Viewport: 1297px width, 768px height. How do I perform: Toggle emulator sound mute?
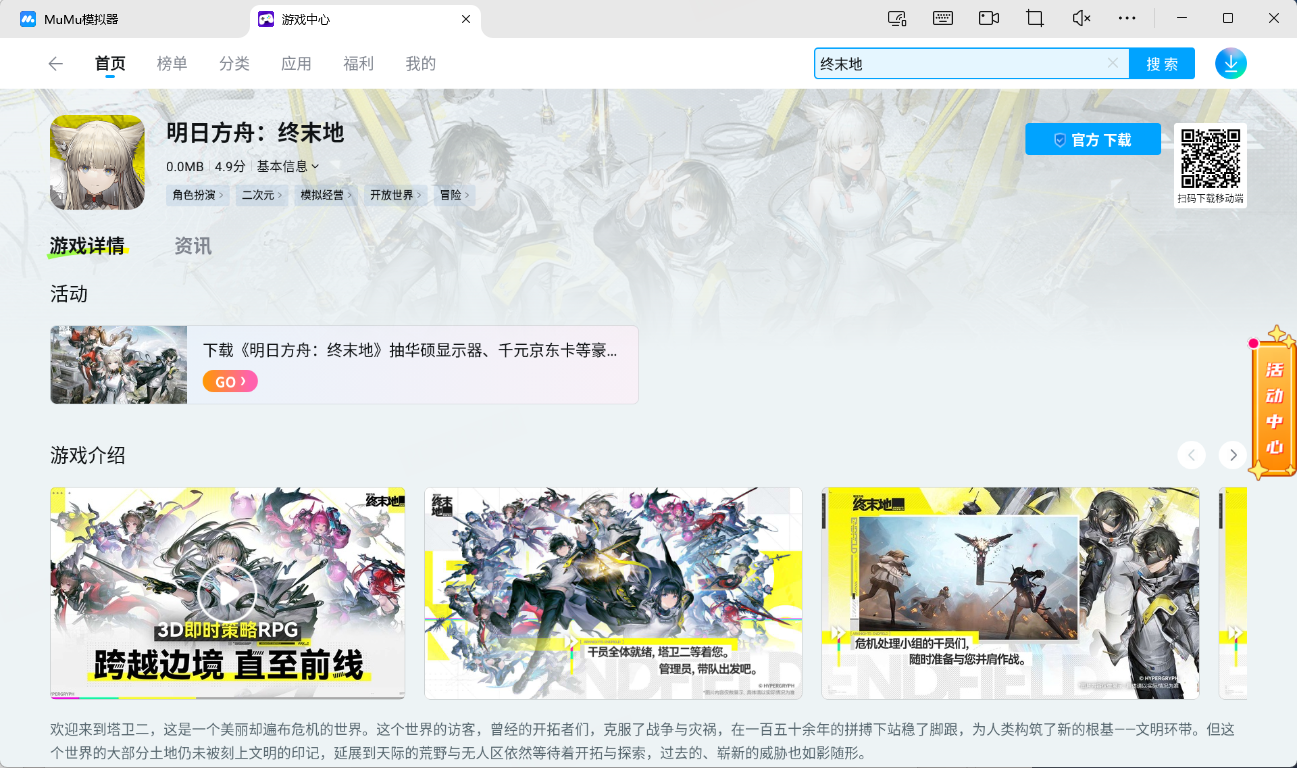[x=1080, y=19]
